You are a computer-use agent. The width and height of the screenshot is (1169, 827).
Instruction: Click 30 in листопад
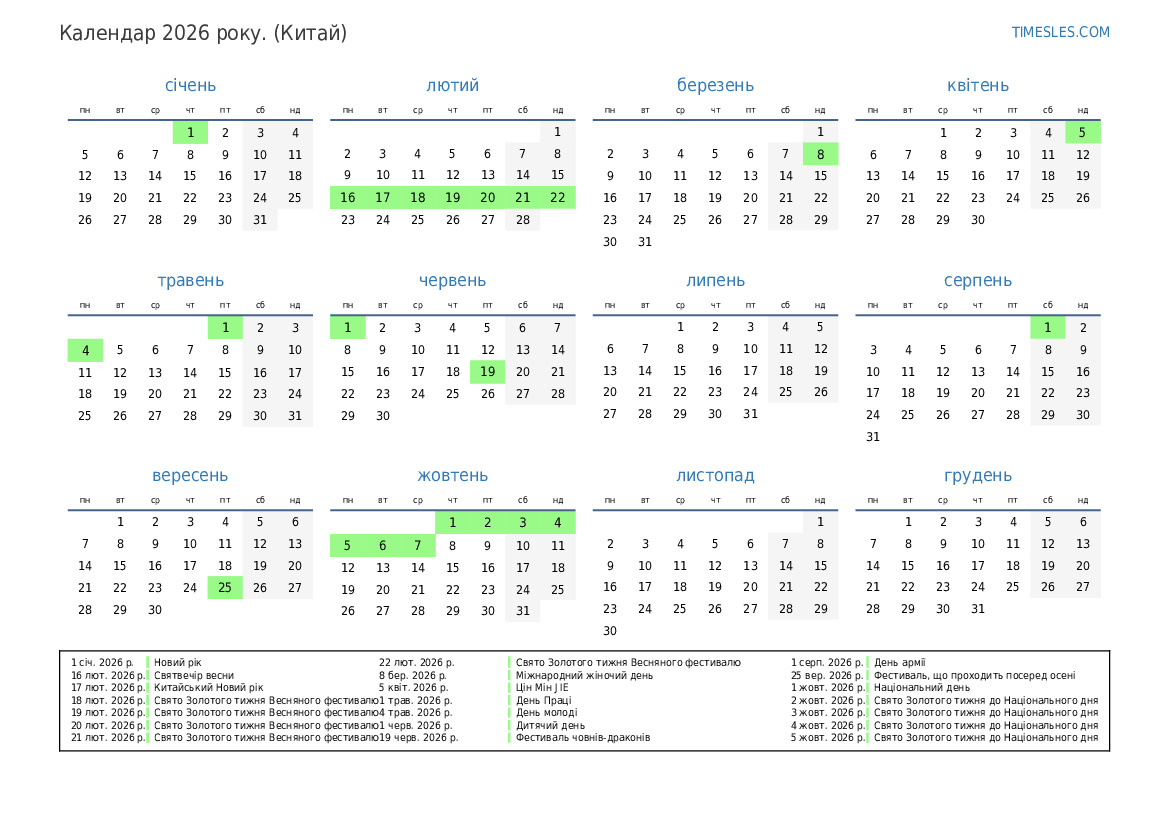tap(610, 631)
